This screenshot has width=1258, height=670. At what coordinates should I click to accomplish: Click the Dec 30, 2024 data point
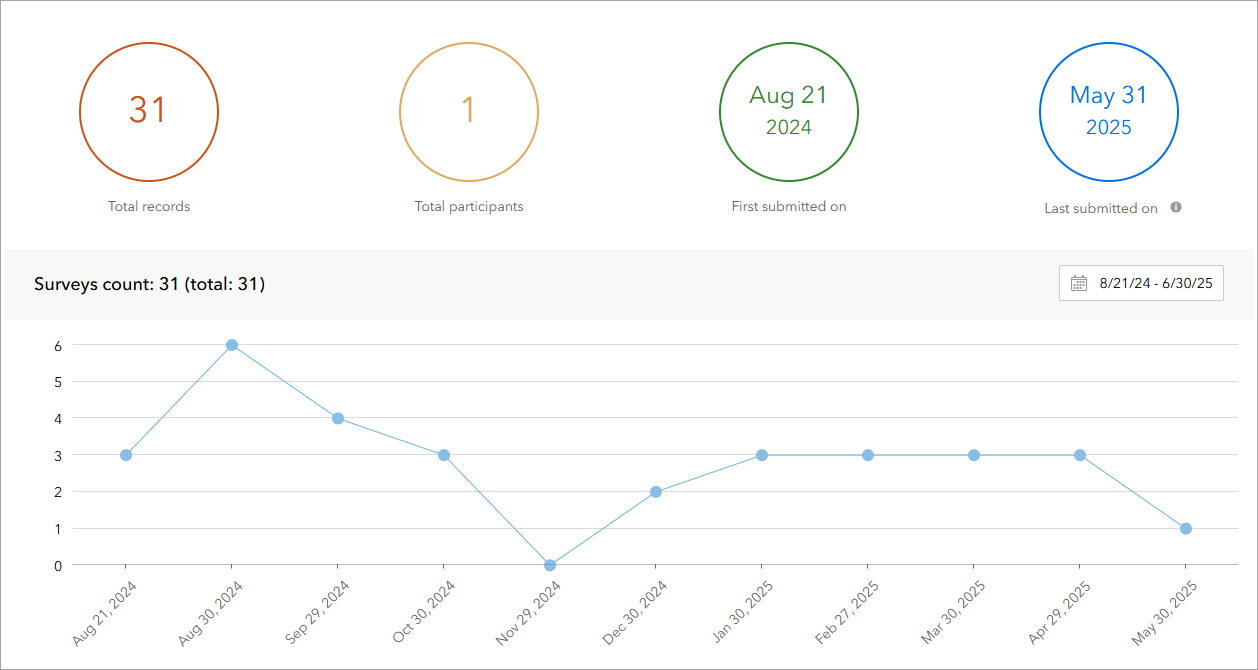[656, 492]
